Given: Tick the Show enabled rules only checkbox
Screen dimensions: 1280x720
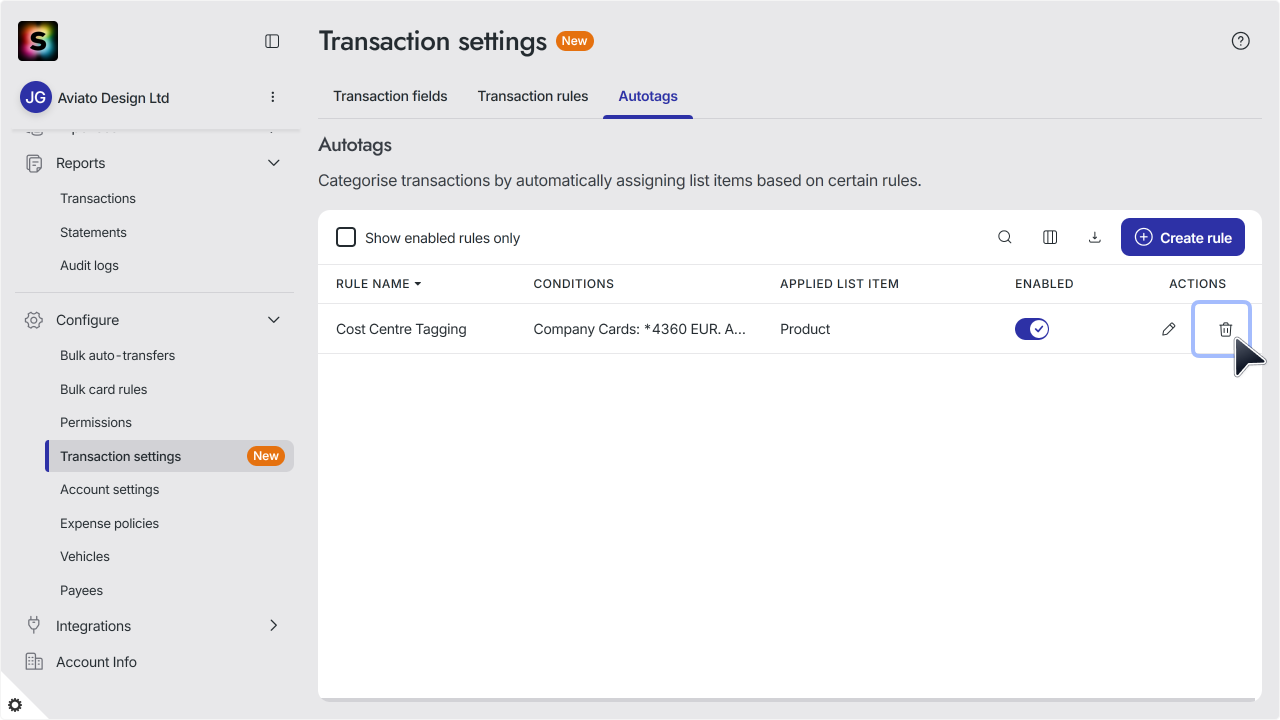Looking at the screenshot, I should (x=346, y=237).
